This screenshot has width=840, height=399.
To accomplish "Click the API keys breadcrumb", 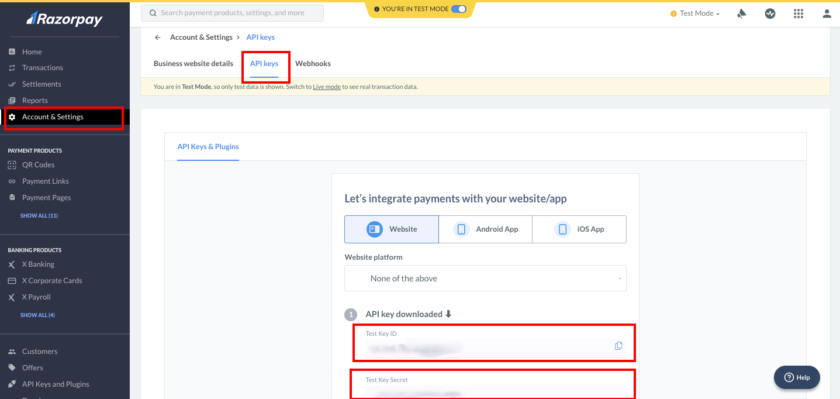I will coord(260,37).
